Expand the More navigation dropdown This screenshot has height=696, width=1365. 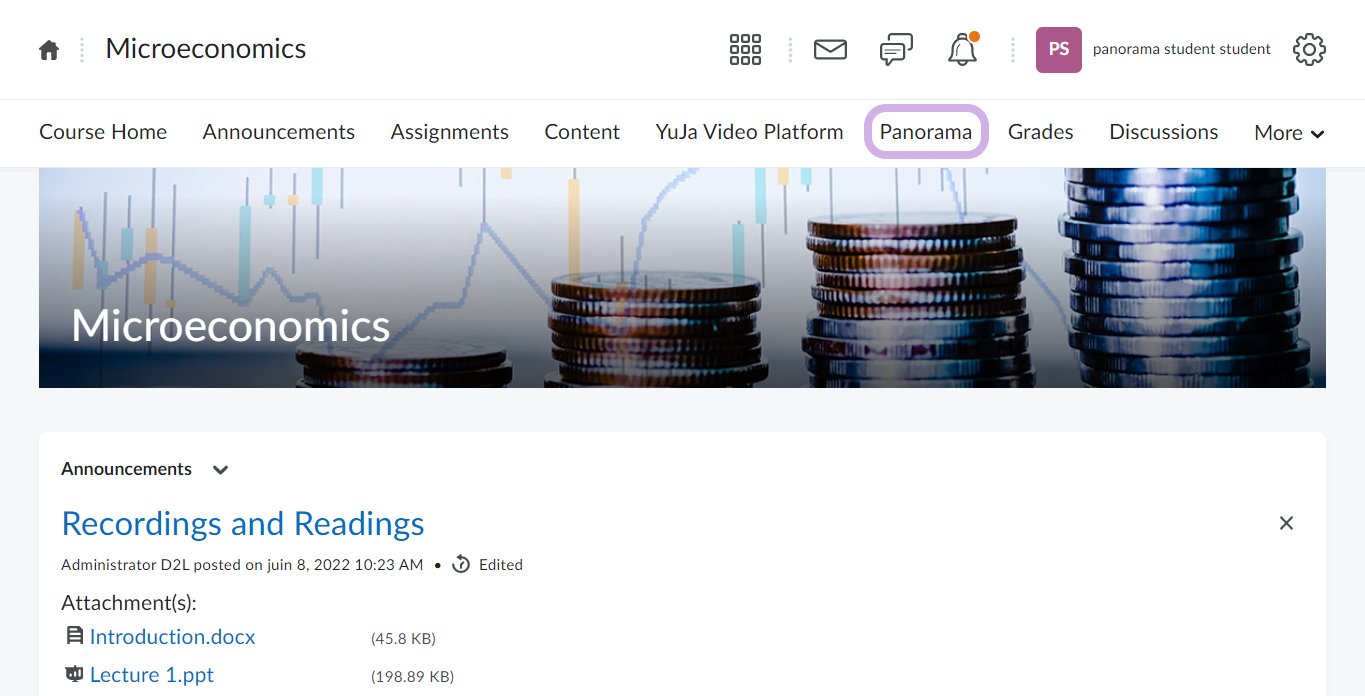1289,133
